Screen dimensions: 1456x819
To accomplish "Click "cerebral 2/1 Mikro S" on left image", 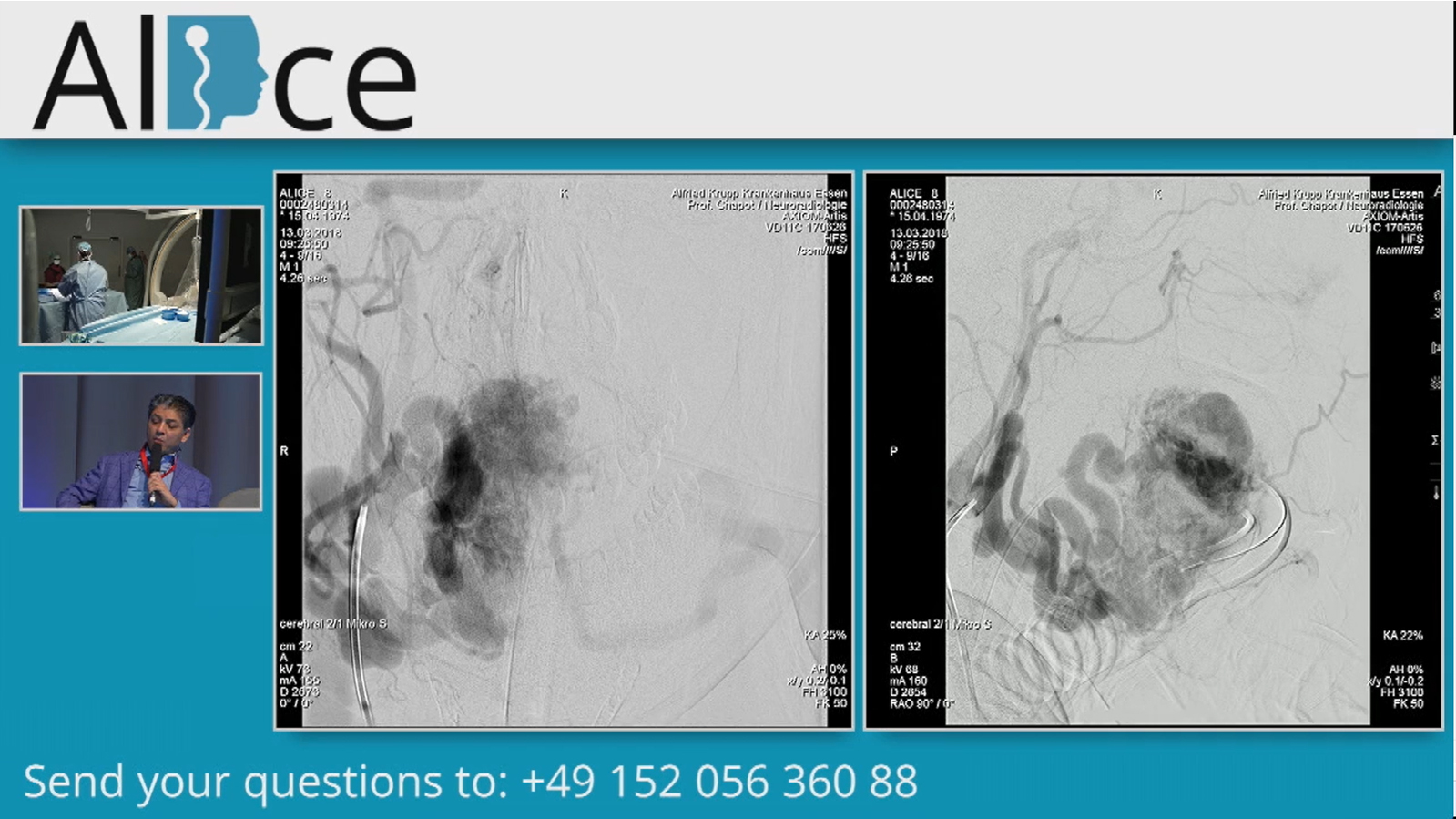I will [x=333, y=623].
